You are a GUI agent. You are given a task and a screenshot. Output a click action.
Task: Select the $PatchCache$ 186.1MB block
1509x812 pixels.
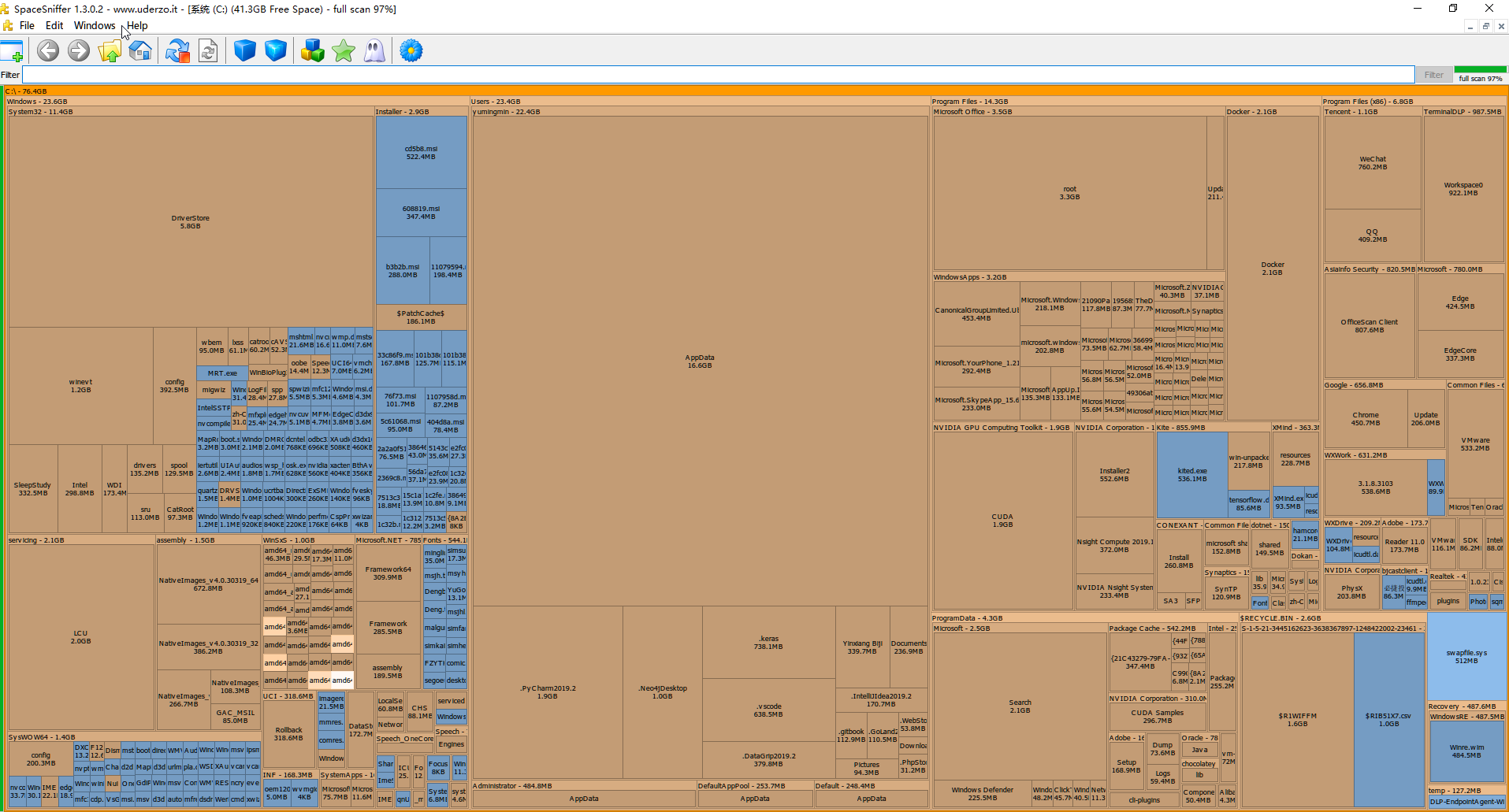pyautogui.click(x=421, y=317)
